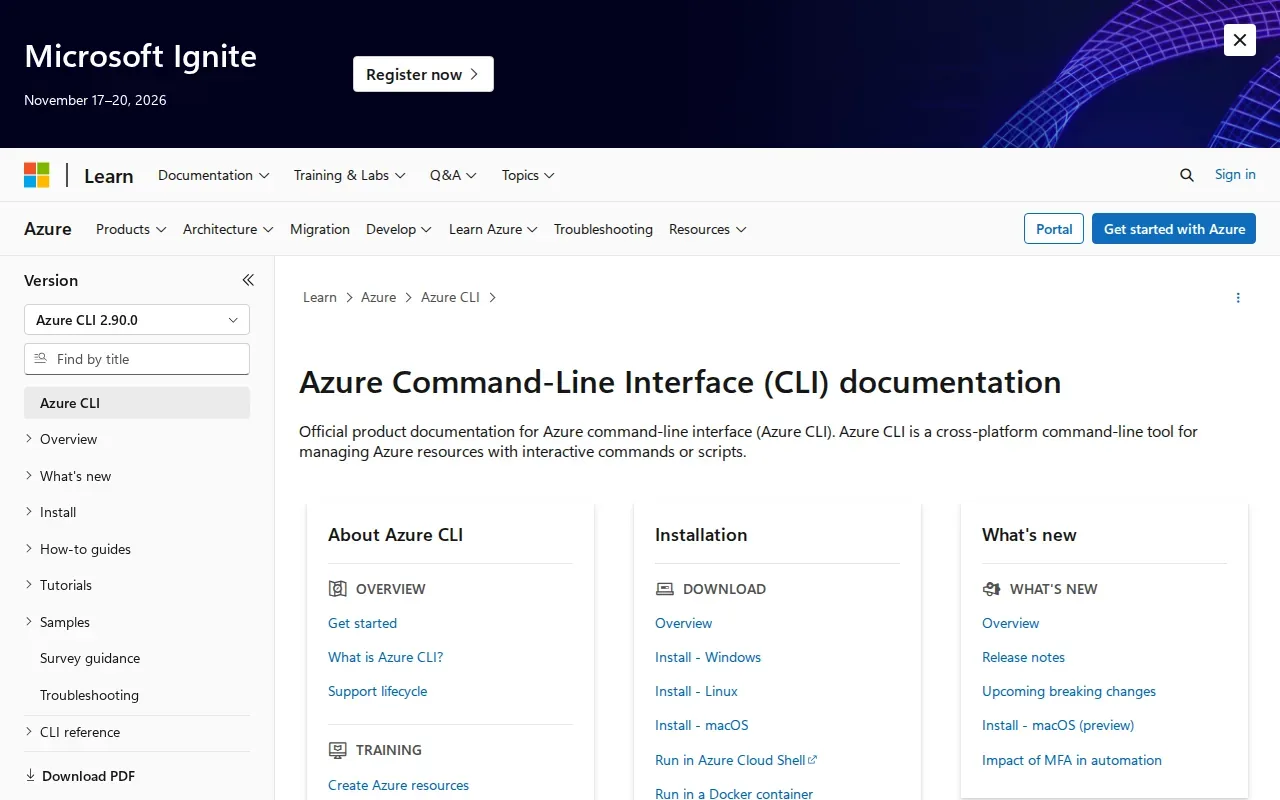
Task: Open the Products dropdown
Action: (131, 229)
